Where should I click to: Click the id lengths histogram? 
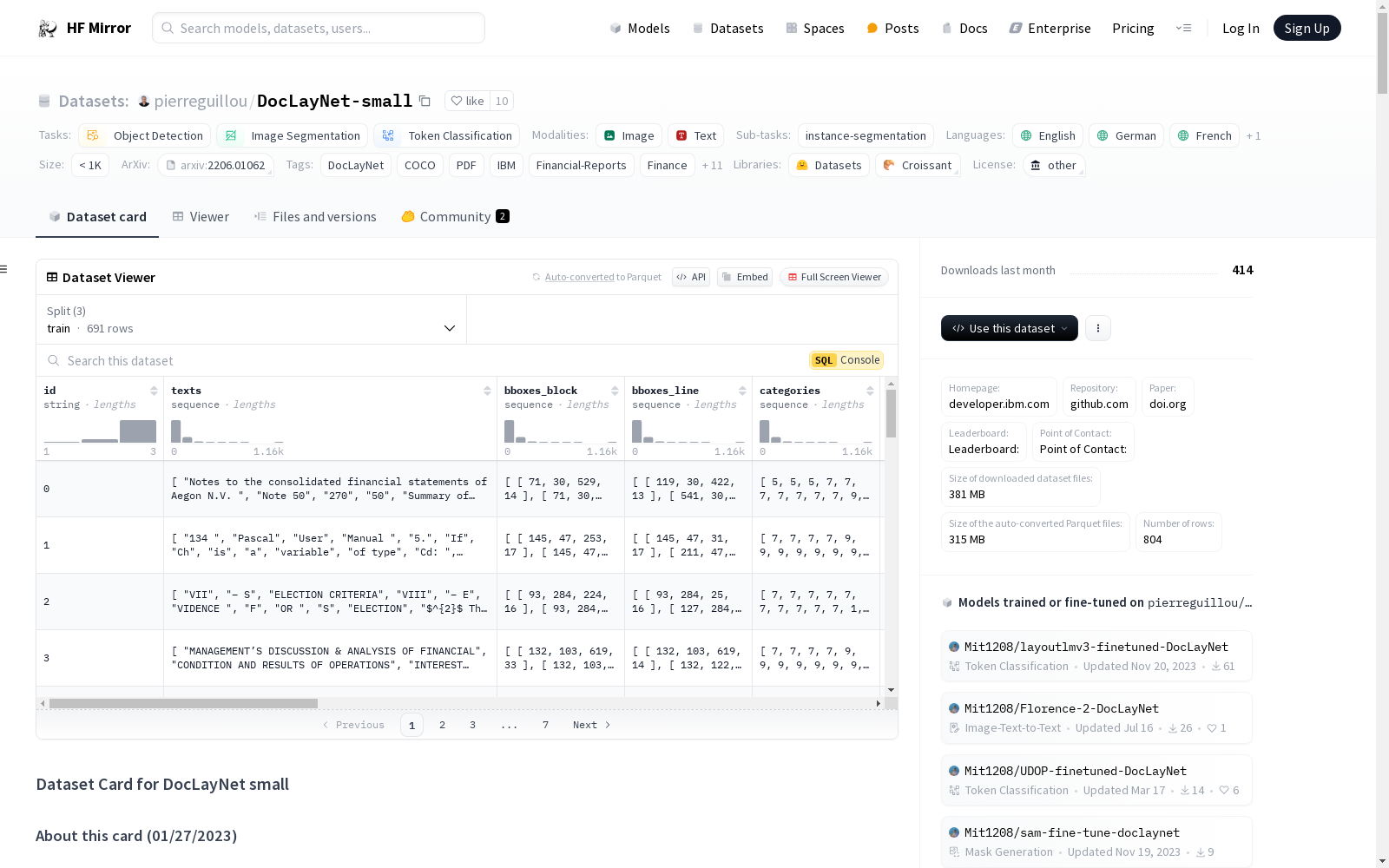point(100,431)
